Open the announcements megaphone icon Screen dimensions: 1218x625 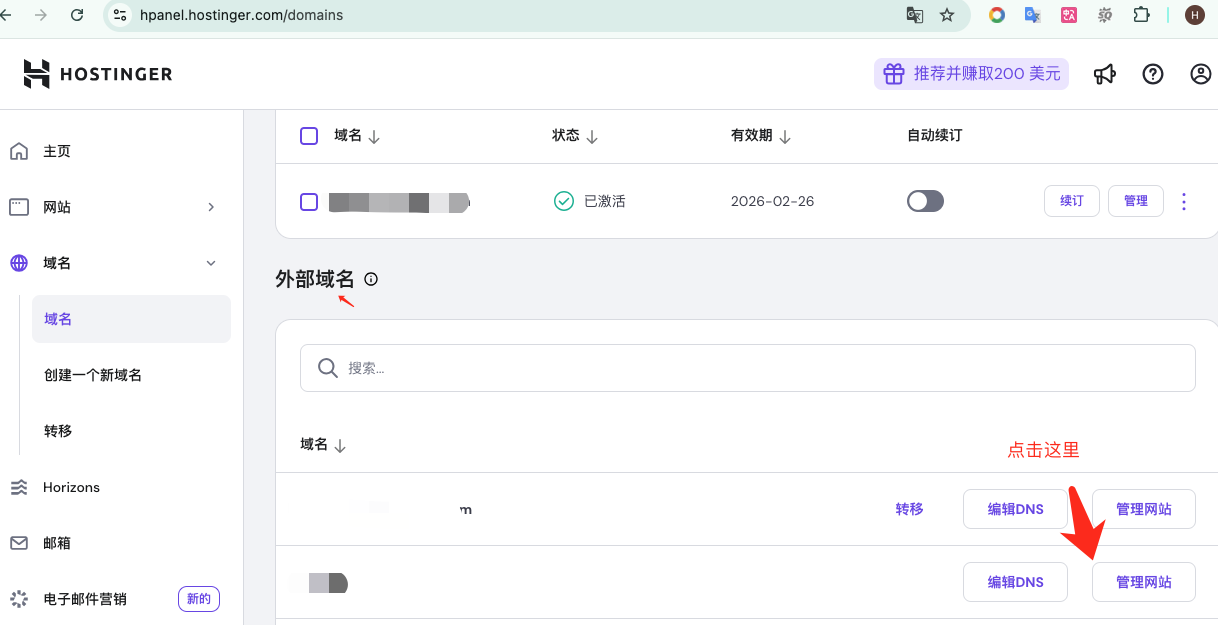[1104, 74]
